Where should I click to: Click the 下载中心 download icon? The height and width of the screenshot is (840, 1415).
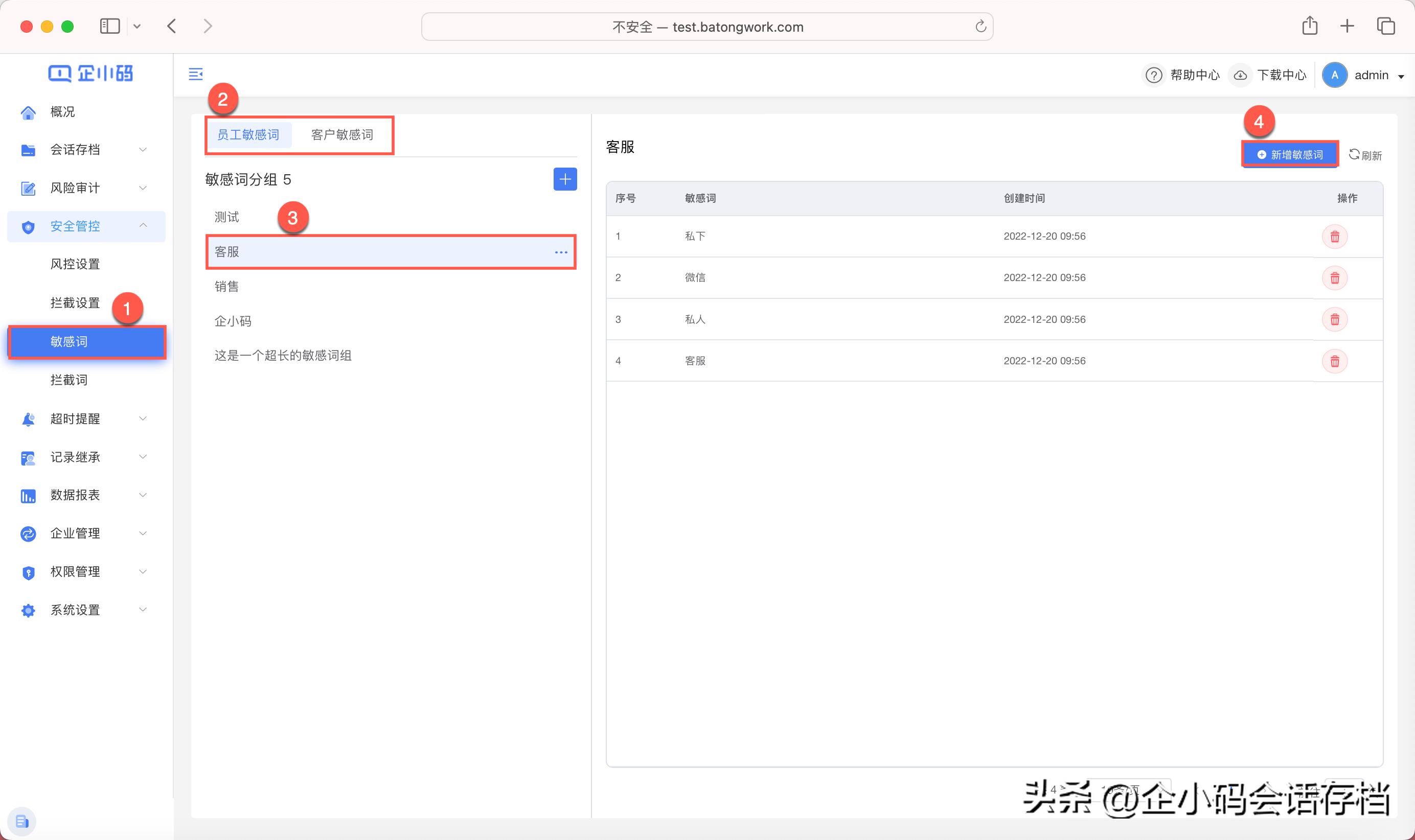(1241, 75)
